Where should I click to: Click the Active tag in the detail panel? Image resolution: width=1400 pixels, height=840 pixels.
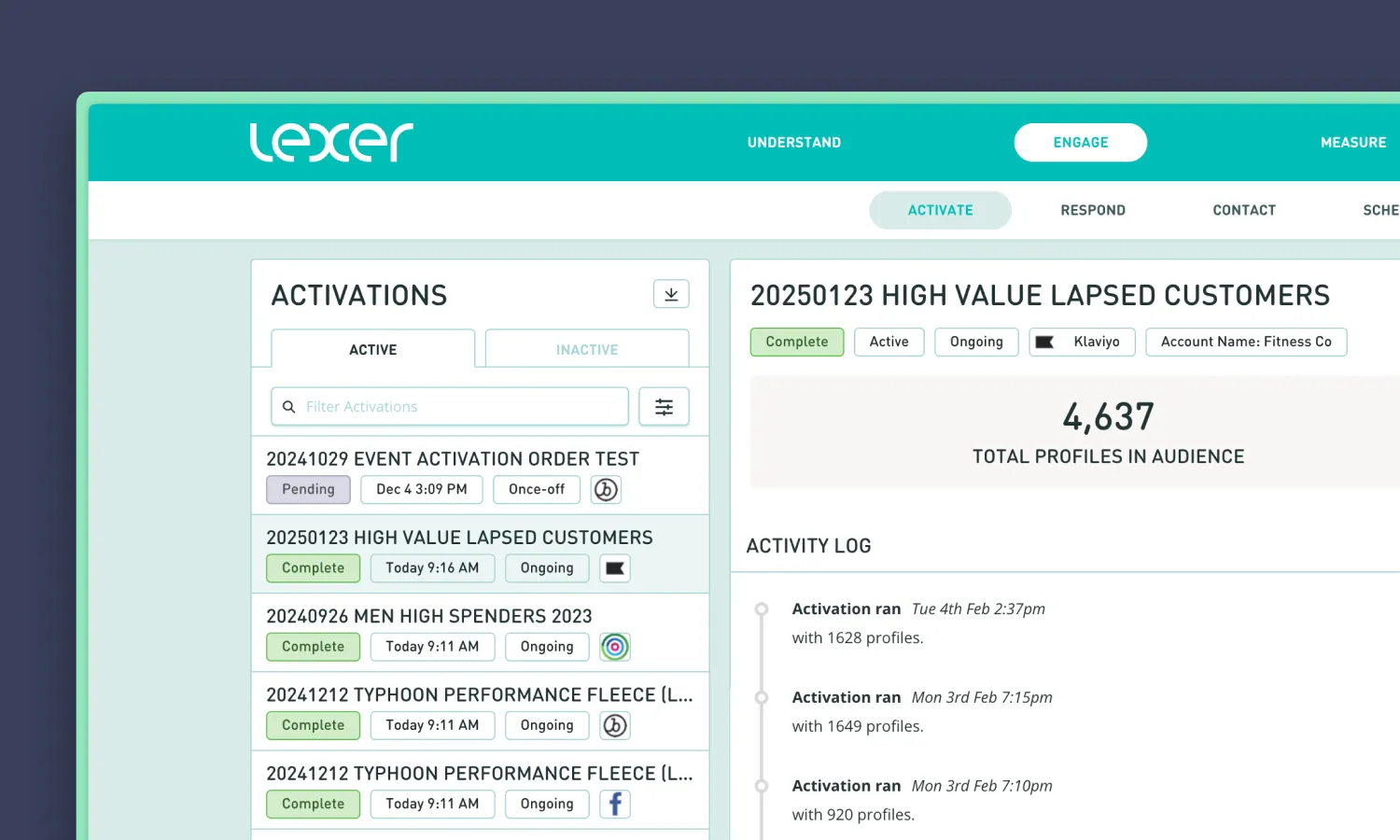tap(889, 343)
